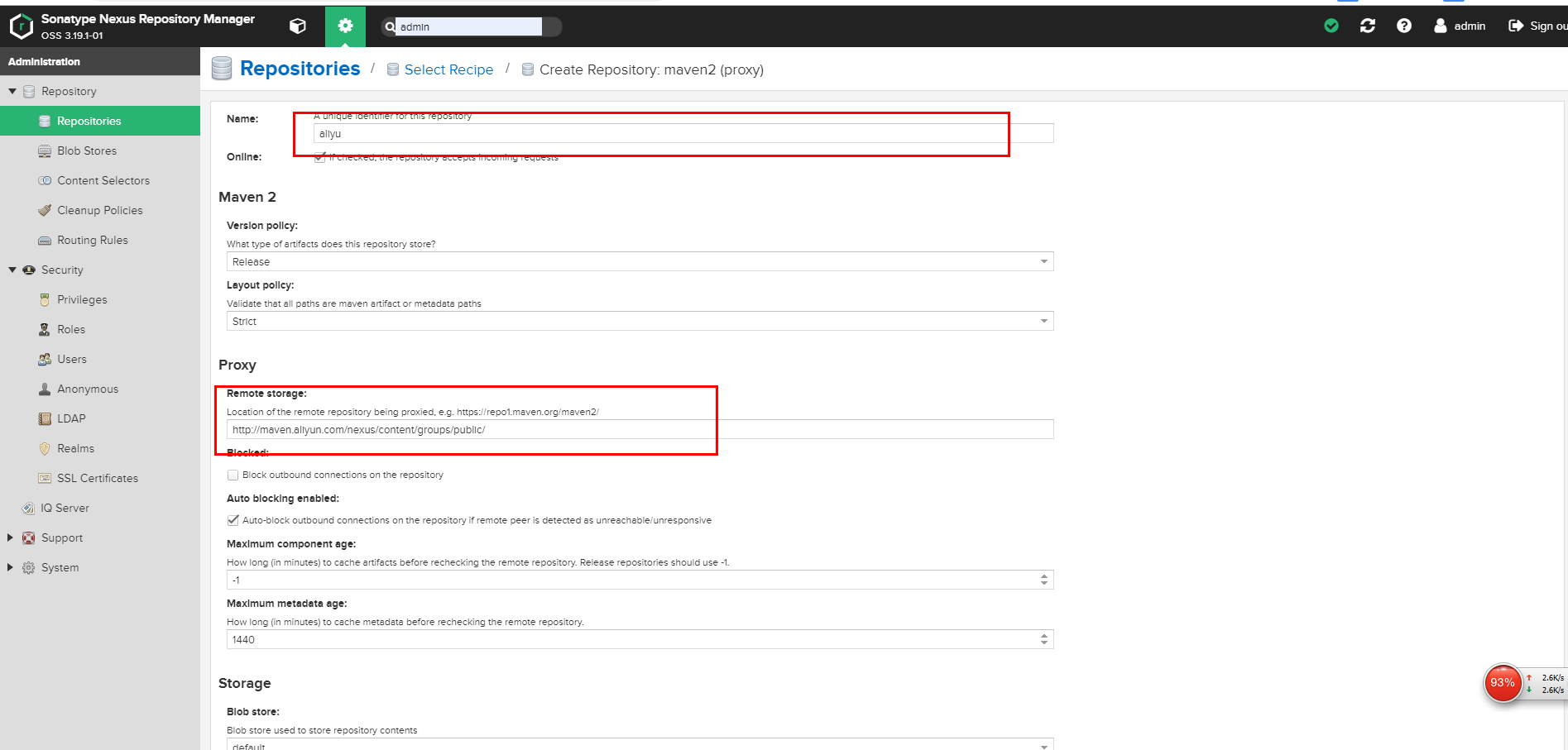
Task: Check Block outbound connections checkbox
Action: pyautogui.click(x=233, y=475)
